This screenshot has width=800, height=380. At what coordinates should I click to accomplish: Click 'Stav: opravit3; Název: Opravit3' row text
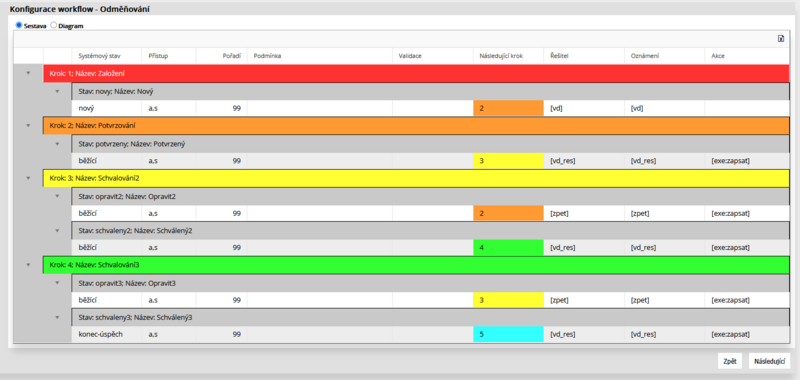pyautogui.click(x=127, y=283)
